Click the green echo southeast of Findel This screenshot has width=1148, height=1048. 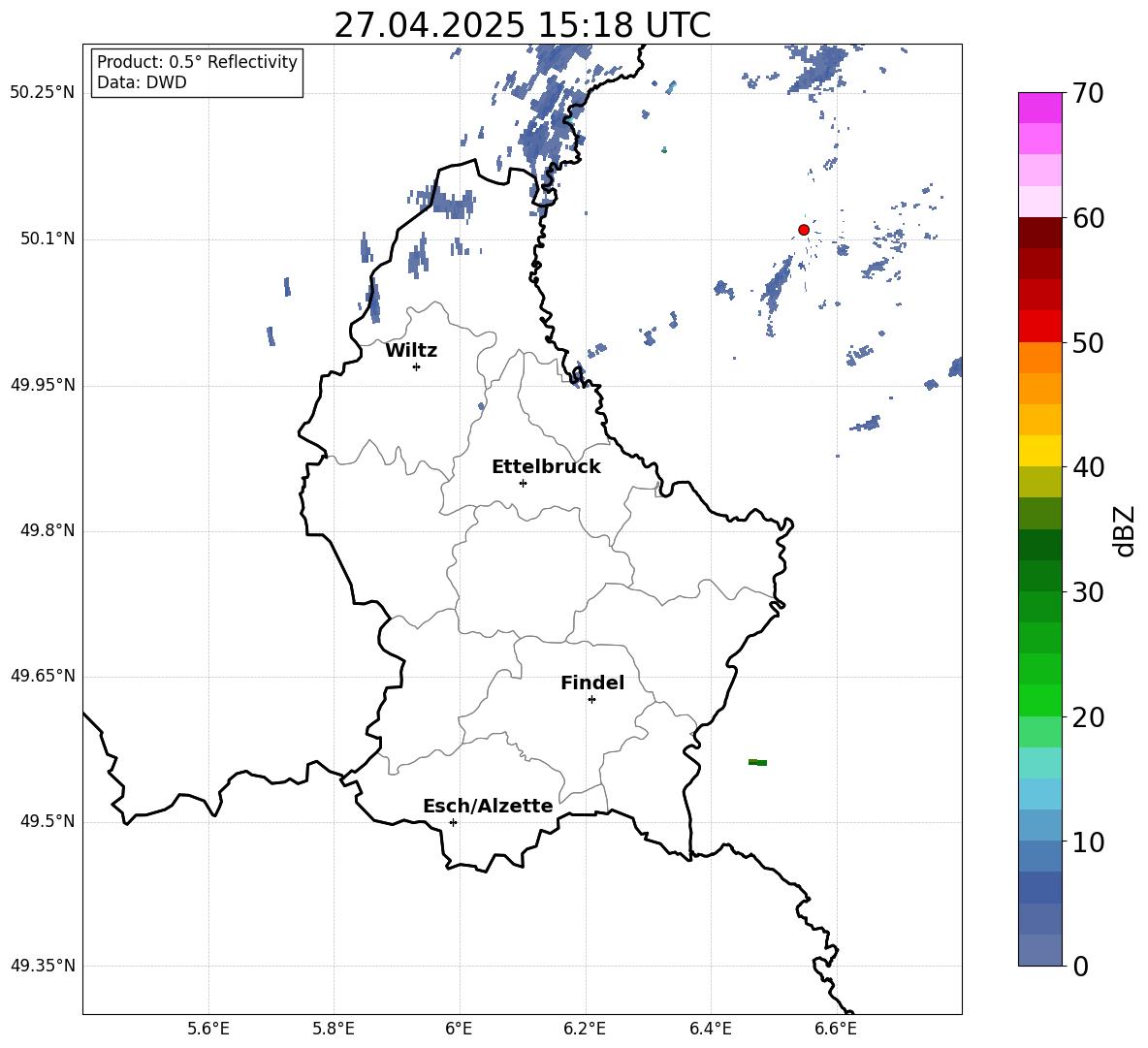click(x=758, y=763)
